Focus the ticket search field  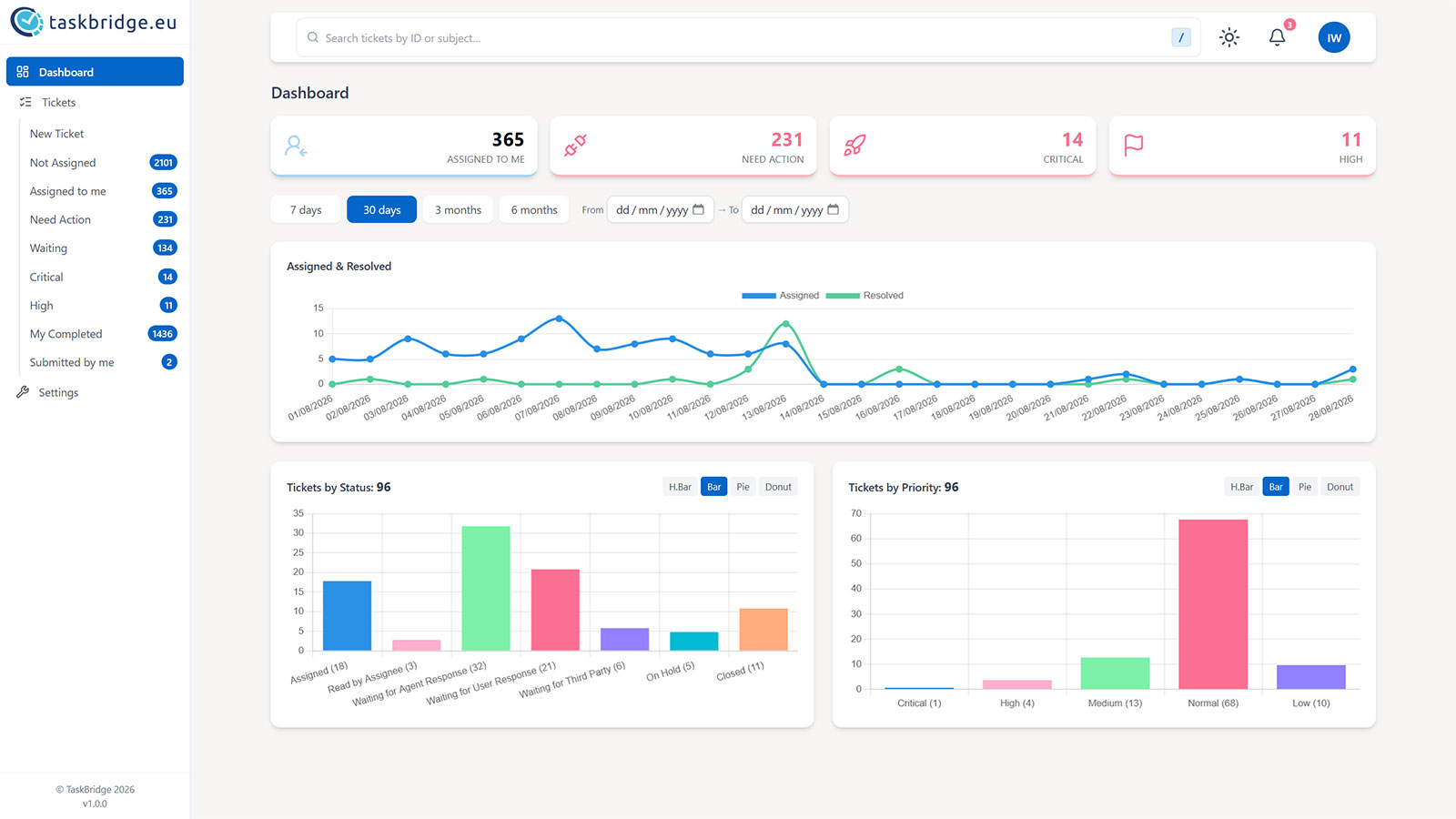(748, 37)
